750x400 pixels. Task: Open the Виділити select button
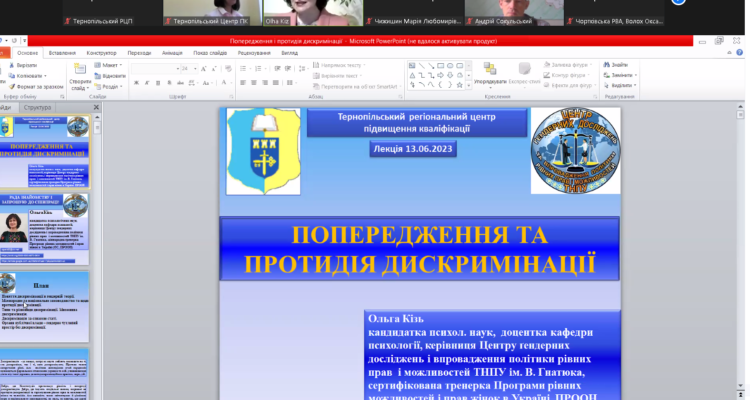(620, 86)
